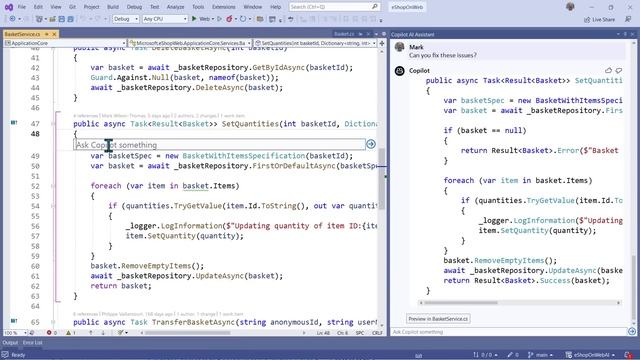
Task: Toggle auto-hide pin on Copilot panel
Action: pyautogui.click(x=625, y=34)
